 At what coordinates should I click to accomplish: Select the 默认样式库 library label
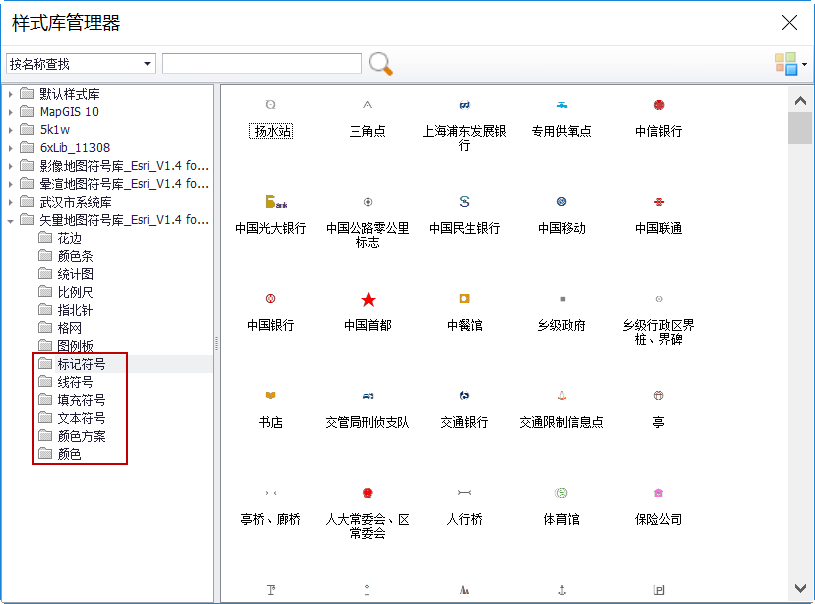(x=69, y=94)
